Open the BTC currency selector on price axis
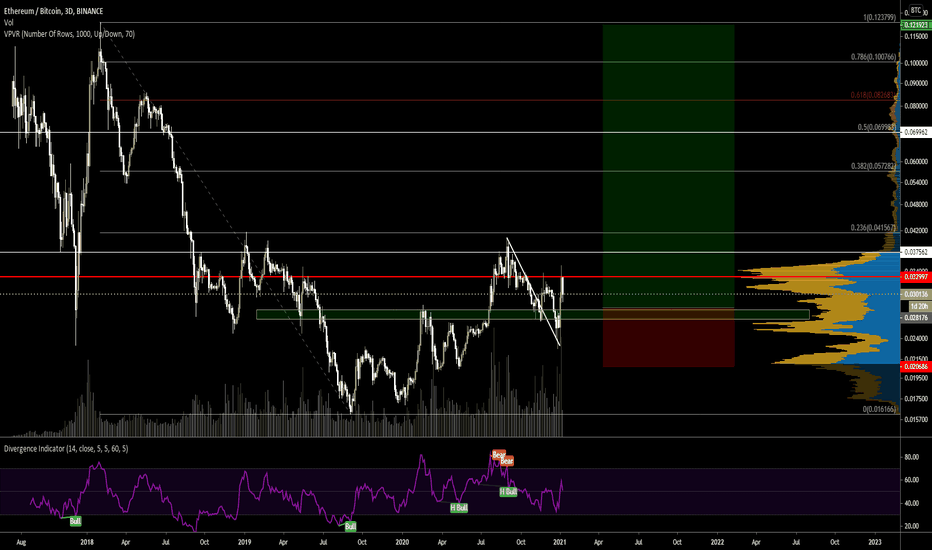Viewport: 932px width, 550px height. point(915,10)
